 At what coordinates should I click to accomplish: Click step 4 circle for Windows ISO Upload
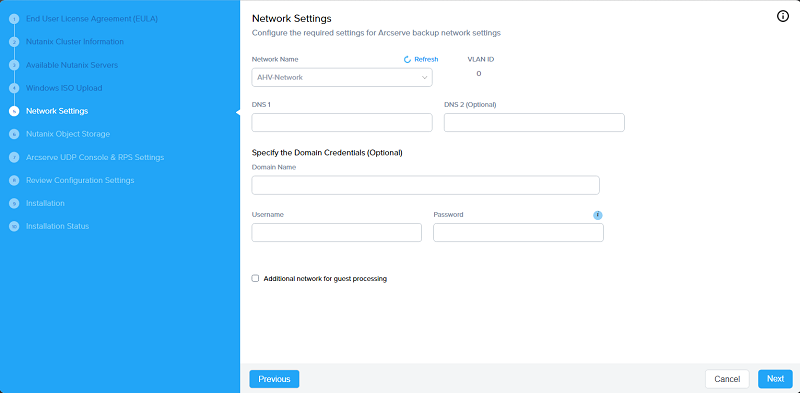[14, 88]
